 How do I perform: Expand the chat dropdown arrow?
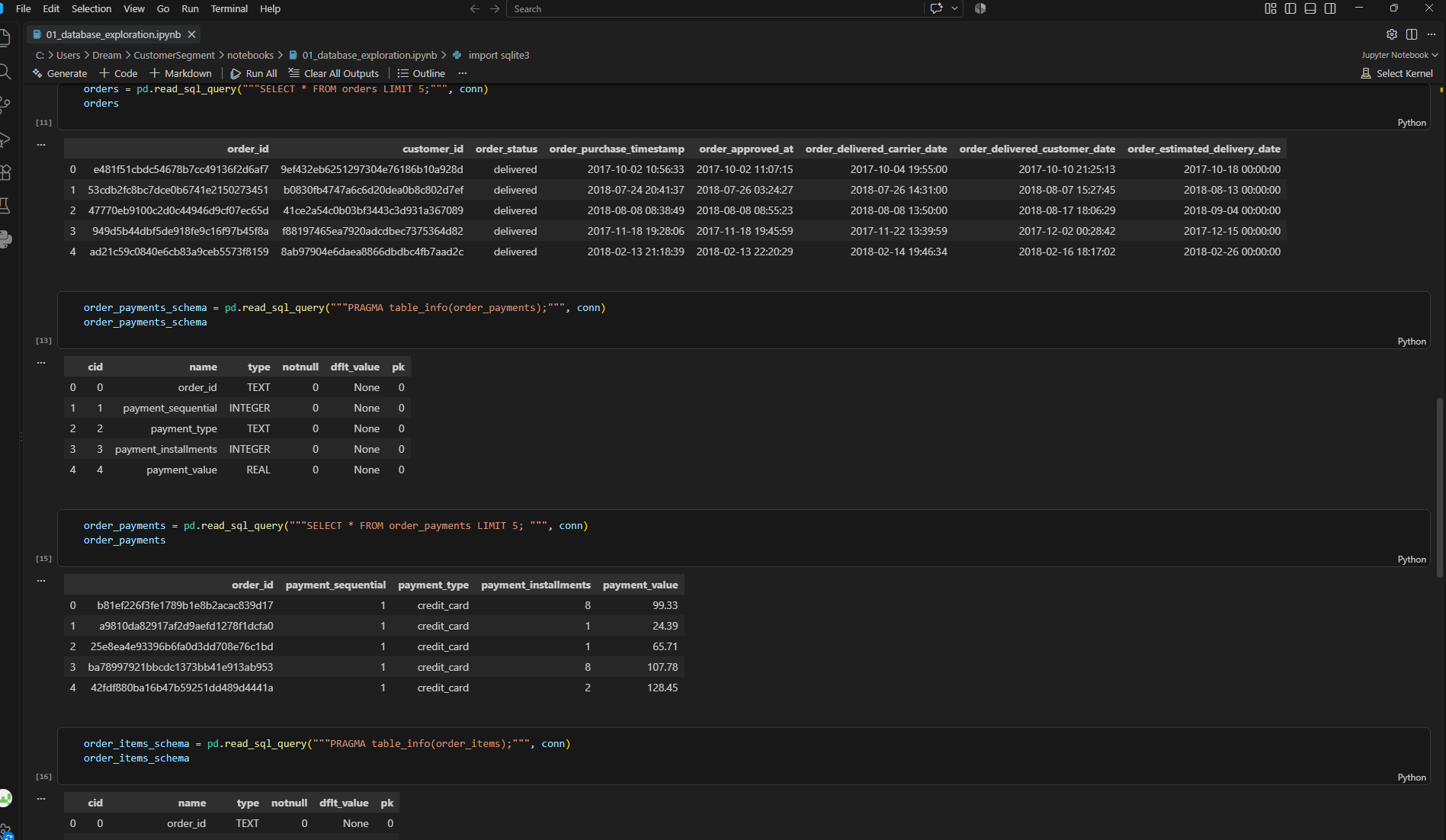[x=954, y=8]
